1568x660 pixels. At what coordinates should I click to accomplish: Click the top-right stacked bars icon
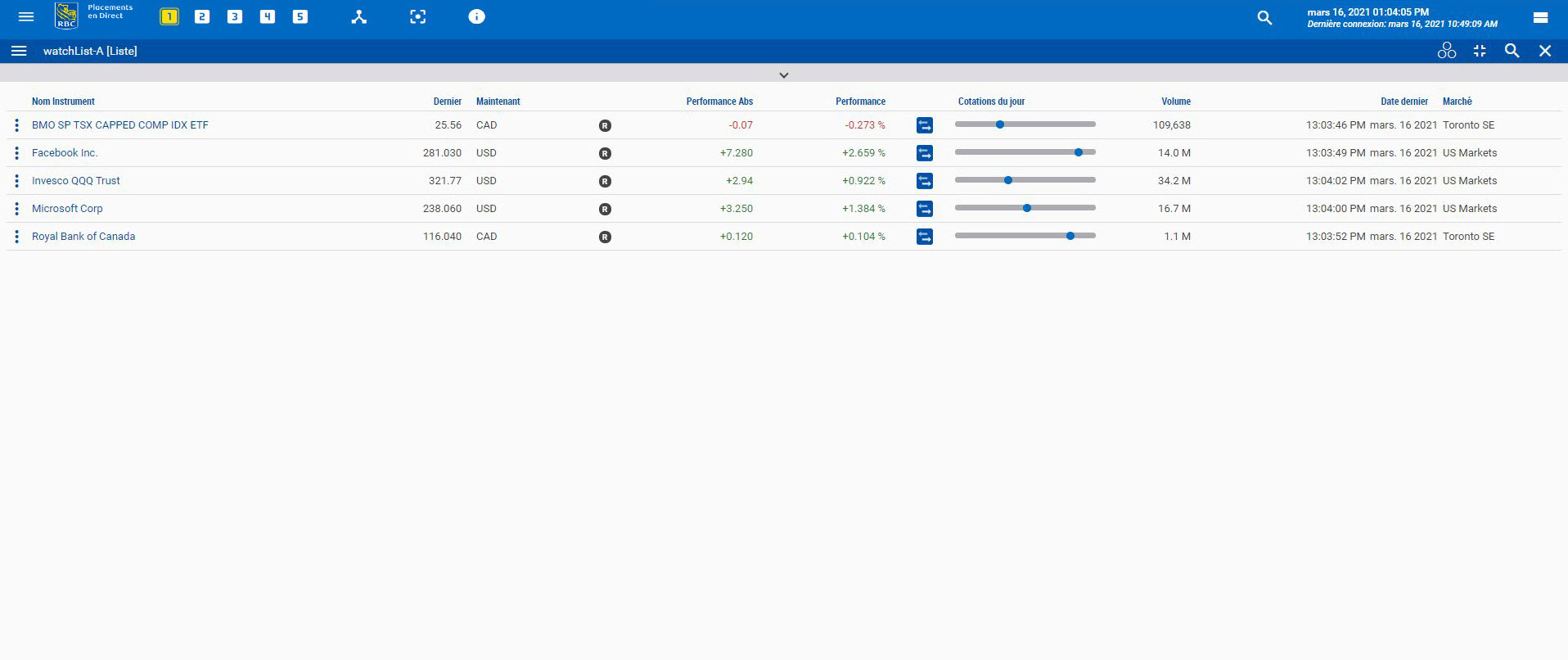click(1540, 17)
